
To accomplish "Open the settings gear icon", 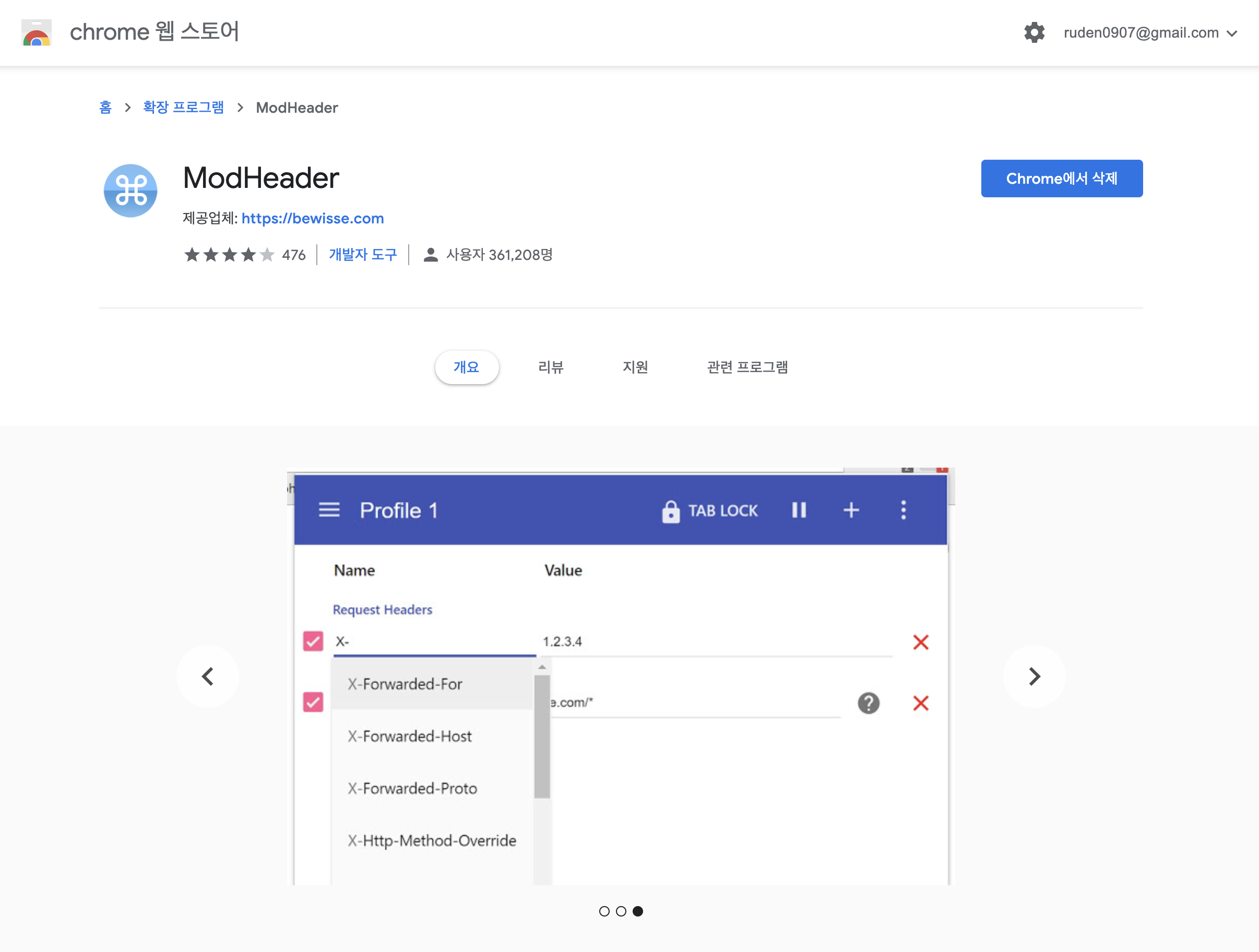I will pyautogui.click(x=1034, y=32).
